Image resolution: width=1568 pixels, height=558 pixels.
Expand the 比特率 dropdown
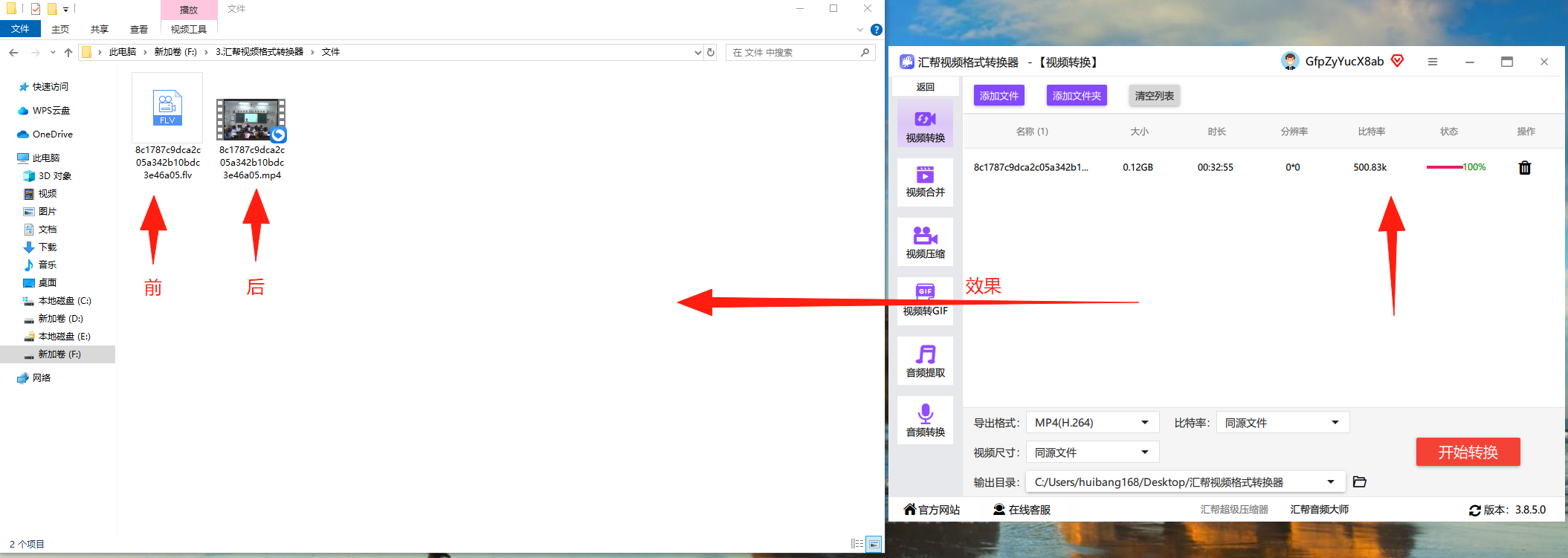(x=1283, y=423)
